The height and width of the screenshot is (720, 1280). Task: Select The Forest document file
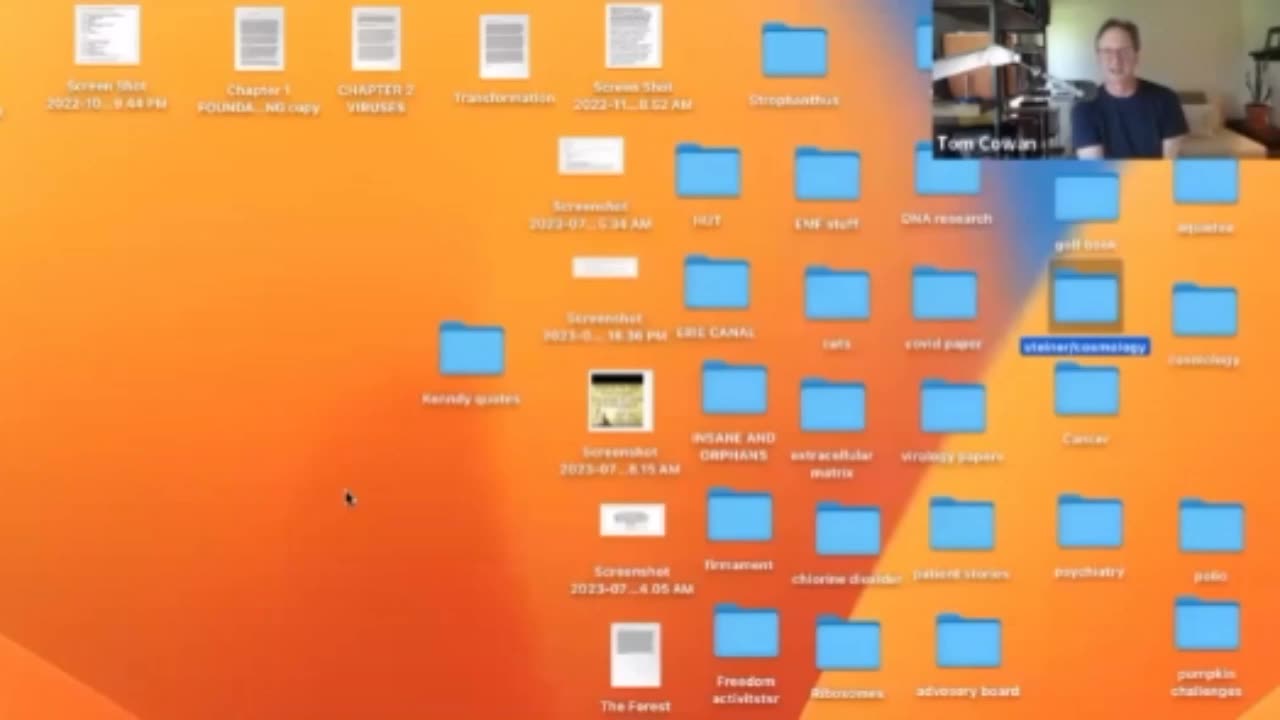pos(636,655)
